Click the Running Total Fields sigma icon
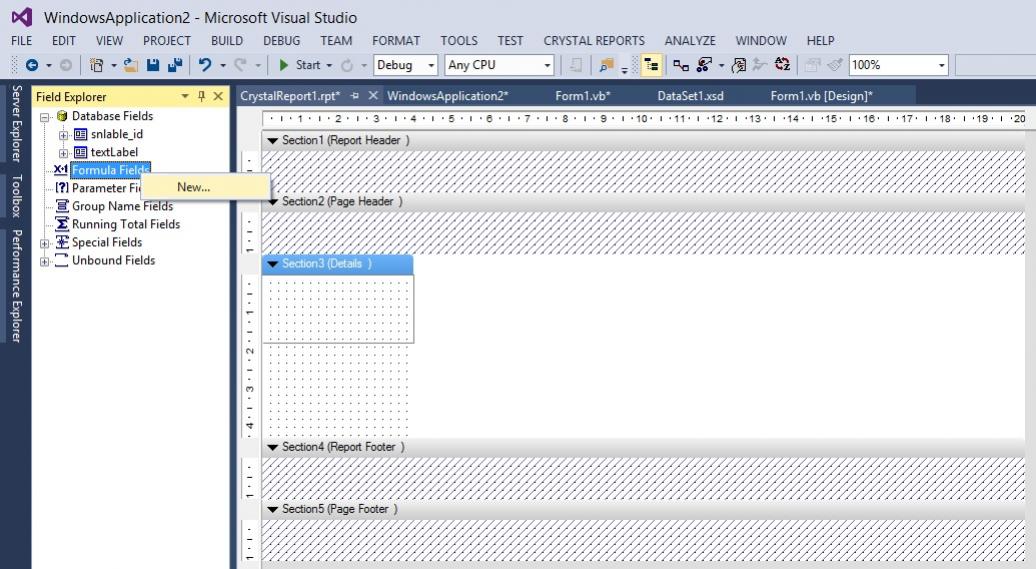The width and height of the screenshot is (1036, 569). point(62,224)
